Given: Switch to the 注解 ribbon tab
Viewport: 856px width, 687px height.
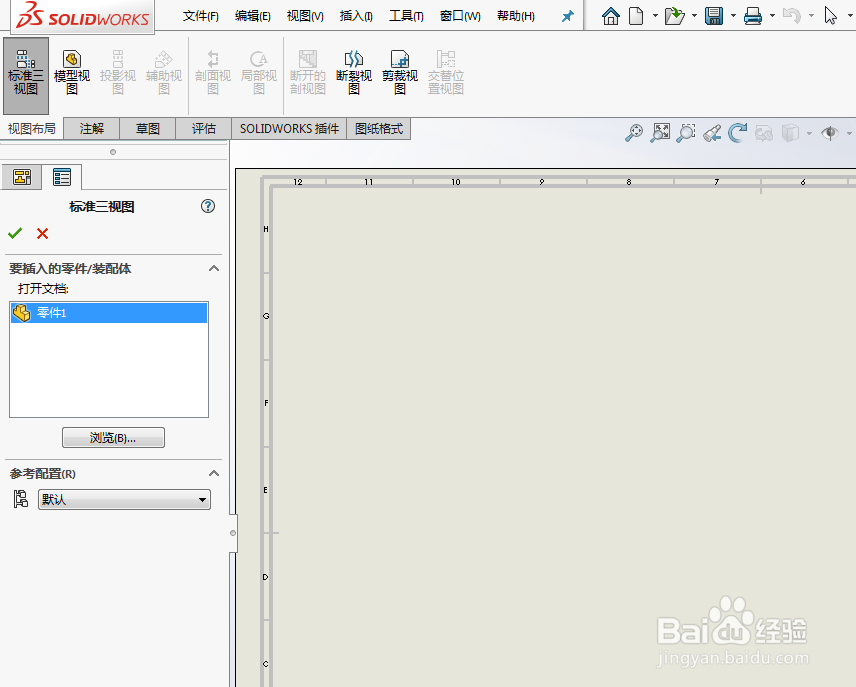Looking at the screenshot, I should [x=91, y=128].
